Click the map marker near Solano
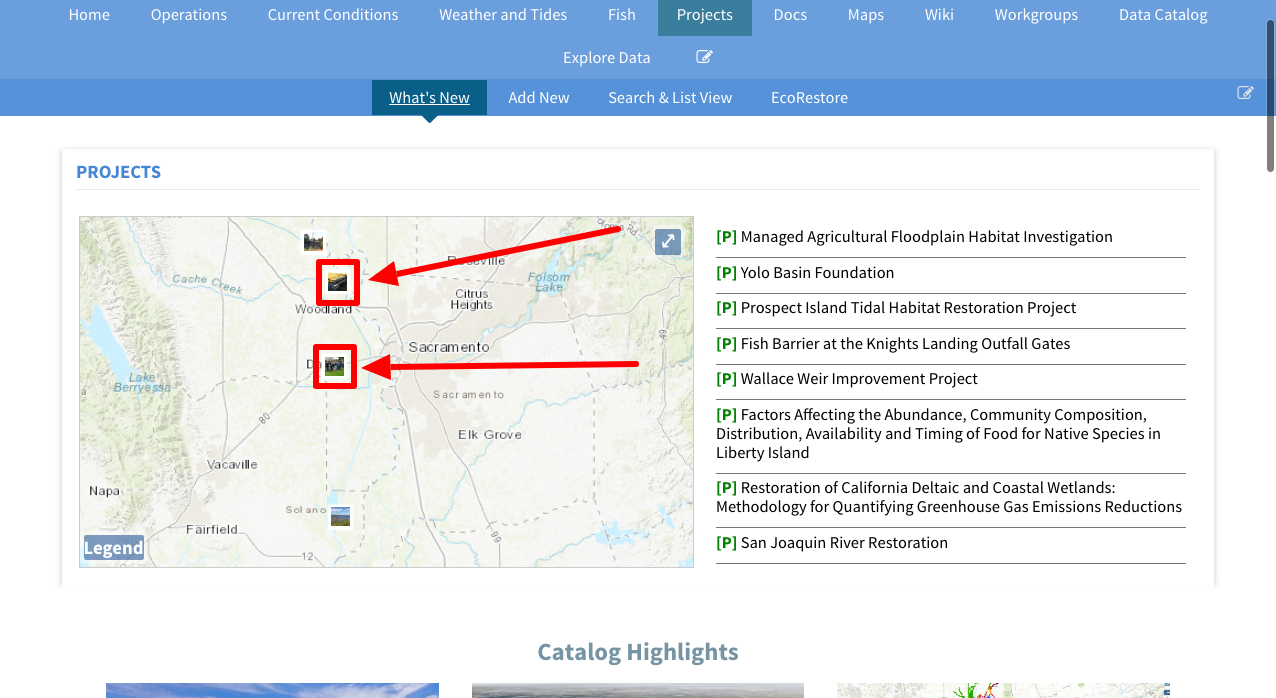This screenshot has height=698, width=1276. [341, 516]
